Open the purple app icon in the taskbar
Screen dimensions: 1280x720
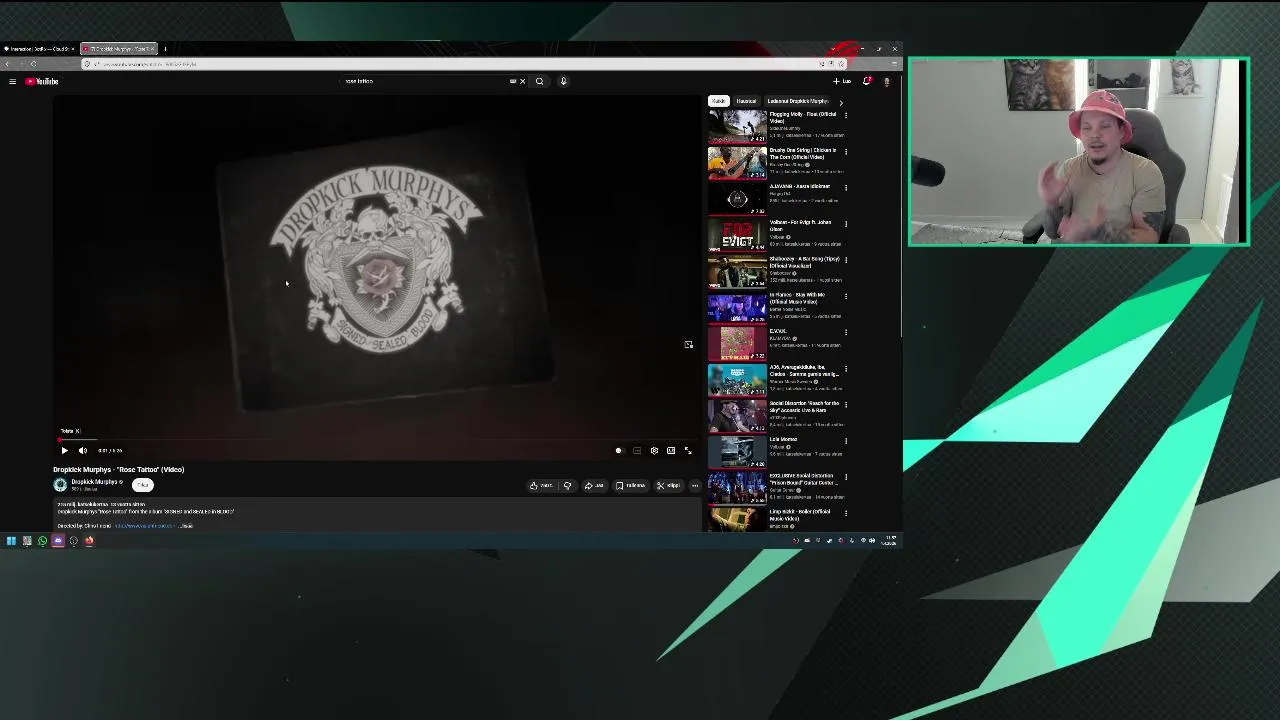(x=57, y=541)
